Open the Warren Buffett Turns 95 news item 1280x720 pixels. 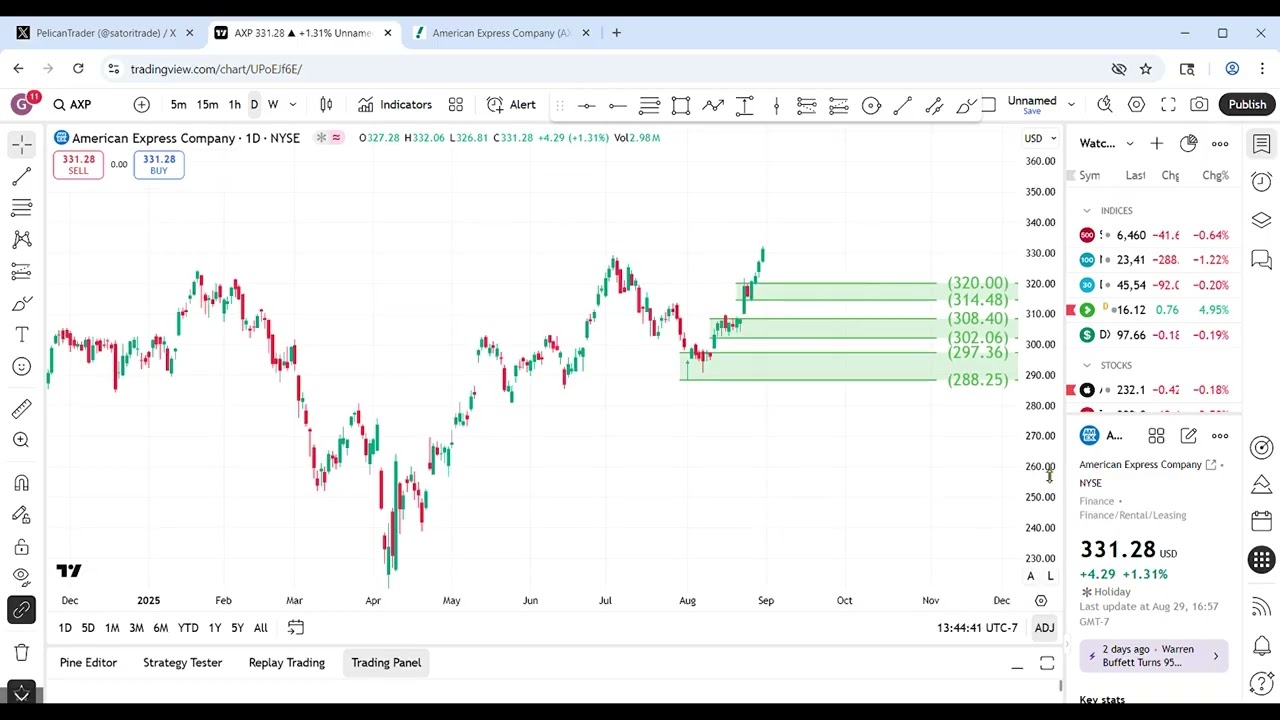click(x=1154, y=656)
